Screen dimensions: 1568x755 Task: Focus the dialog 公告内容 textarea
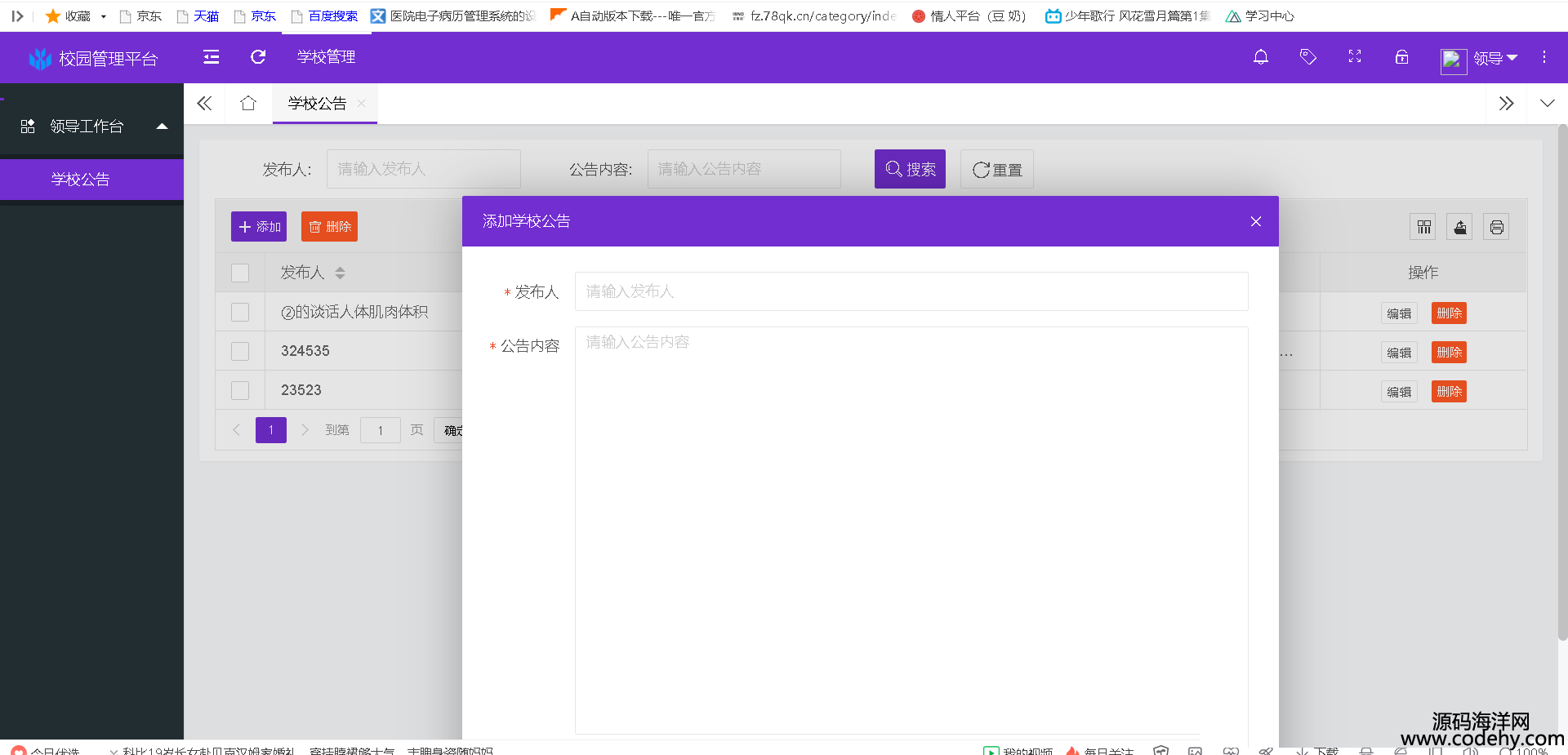coord(911,531)
